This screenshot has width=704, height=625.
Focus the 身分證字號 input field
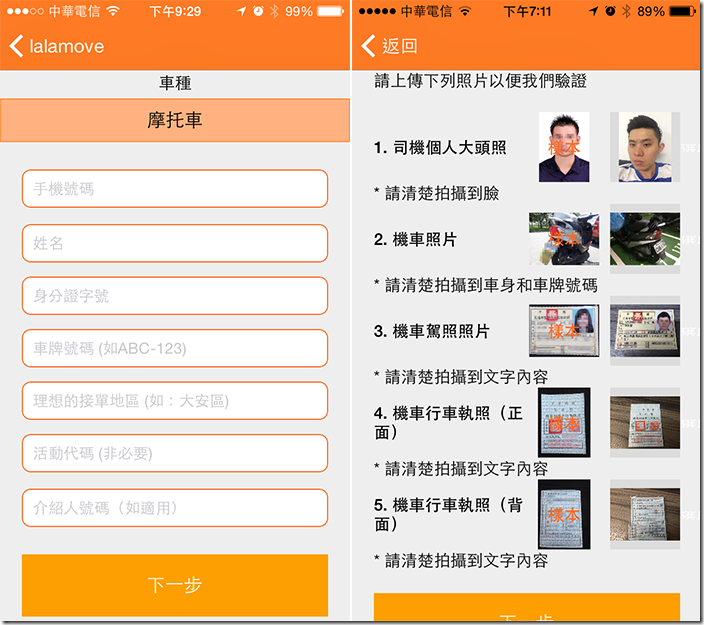click(x=175, y=296)
